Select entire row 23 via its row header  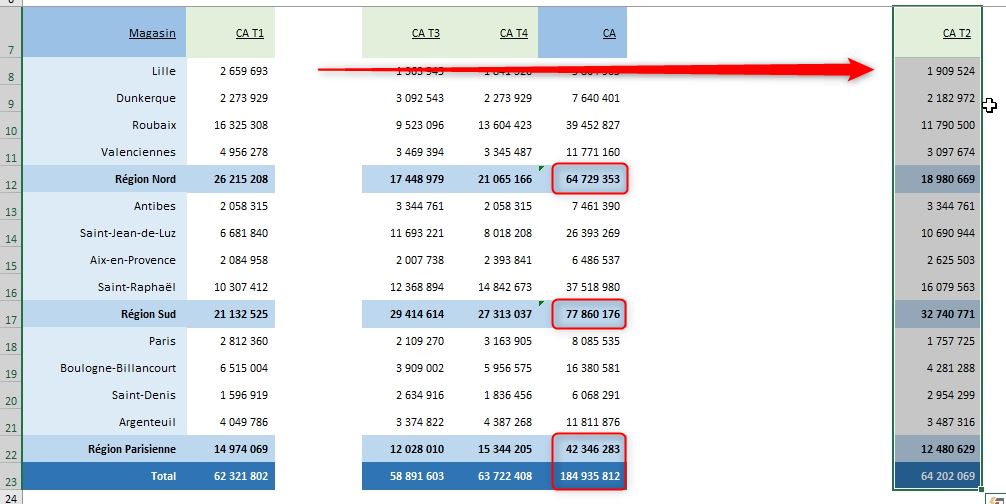[11, 476]
